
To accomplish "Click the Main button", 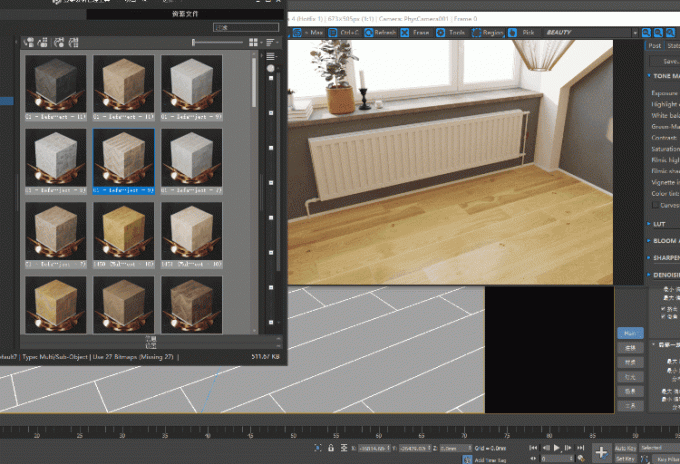I will 630,333.
